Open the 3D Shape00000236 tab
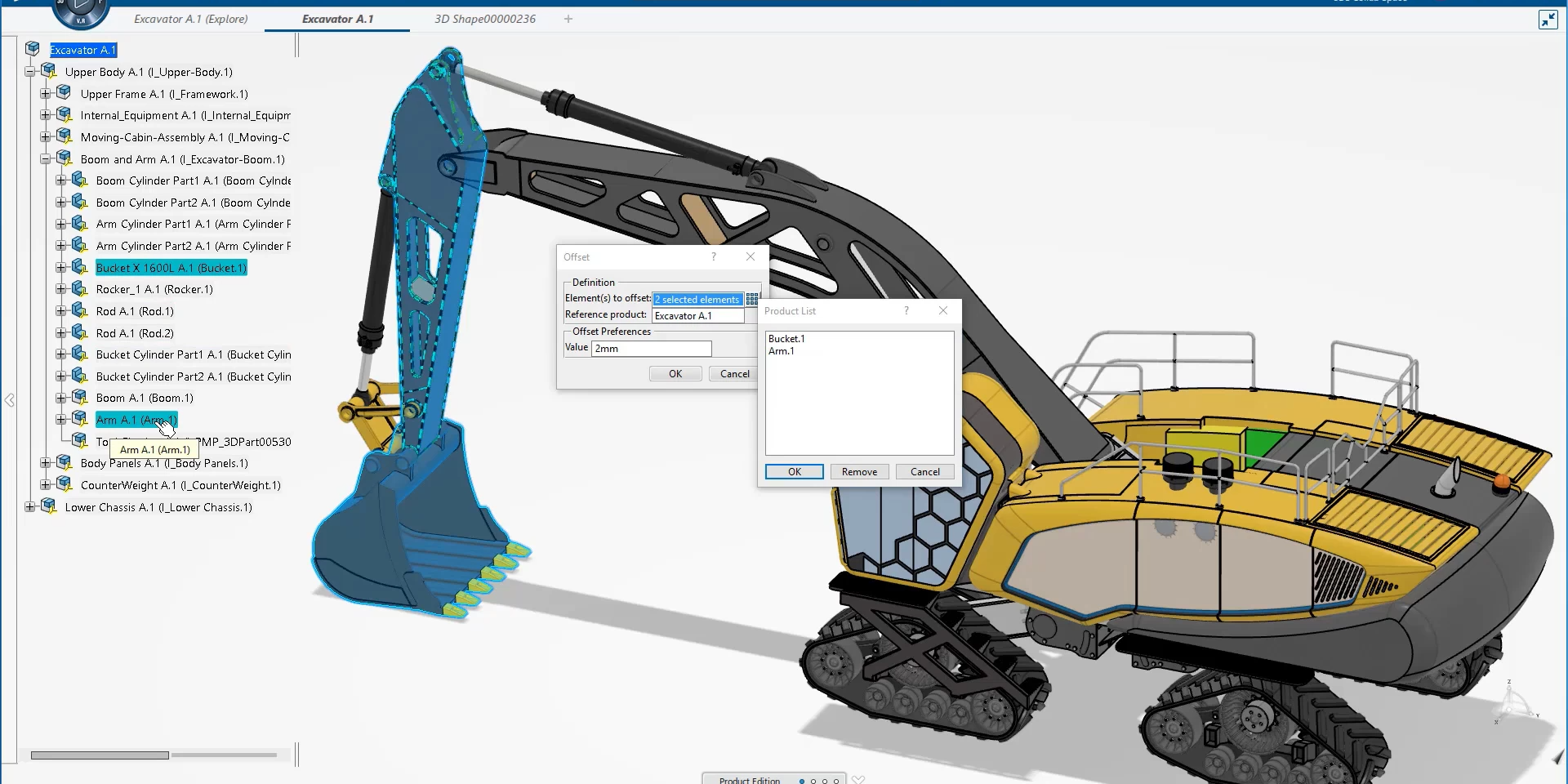The width and height of the screenshot is (1568, 784). click(485, 19)
